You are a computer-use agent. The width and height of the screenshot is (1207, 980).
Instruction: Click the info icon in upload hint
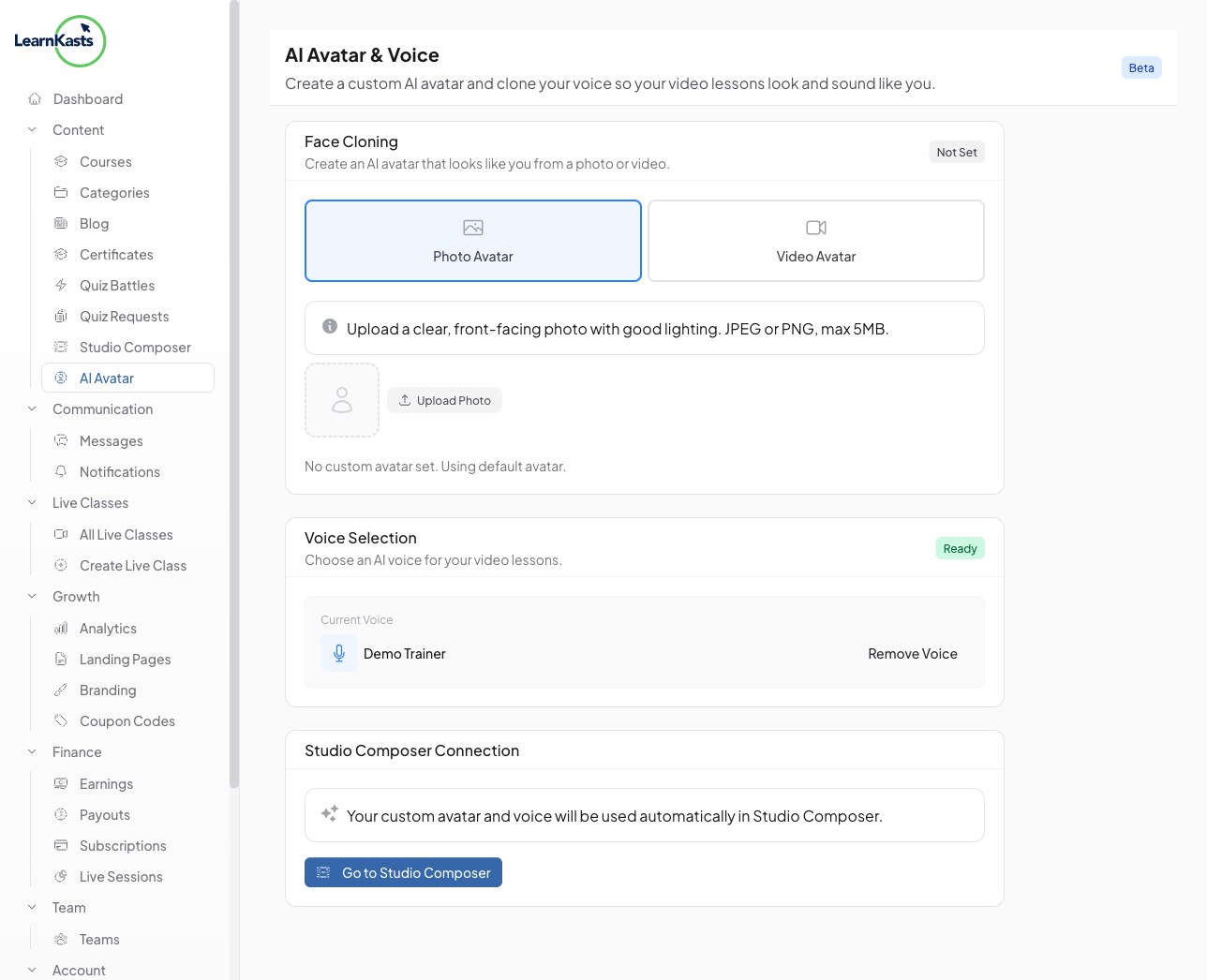coord(330,327)
